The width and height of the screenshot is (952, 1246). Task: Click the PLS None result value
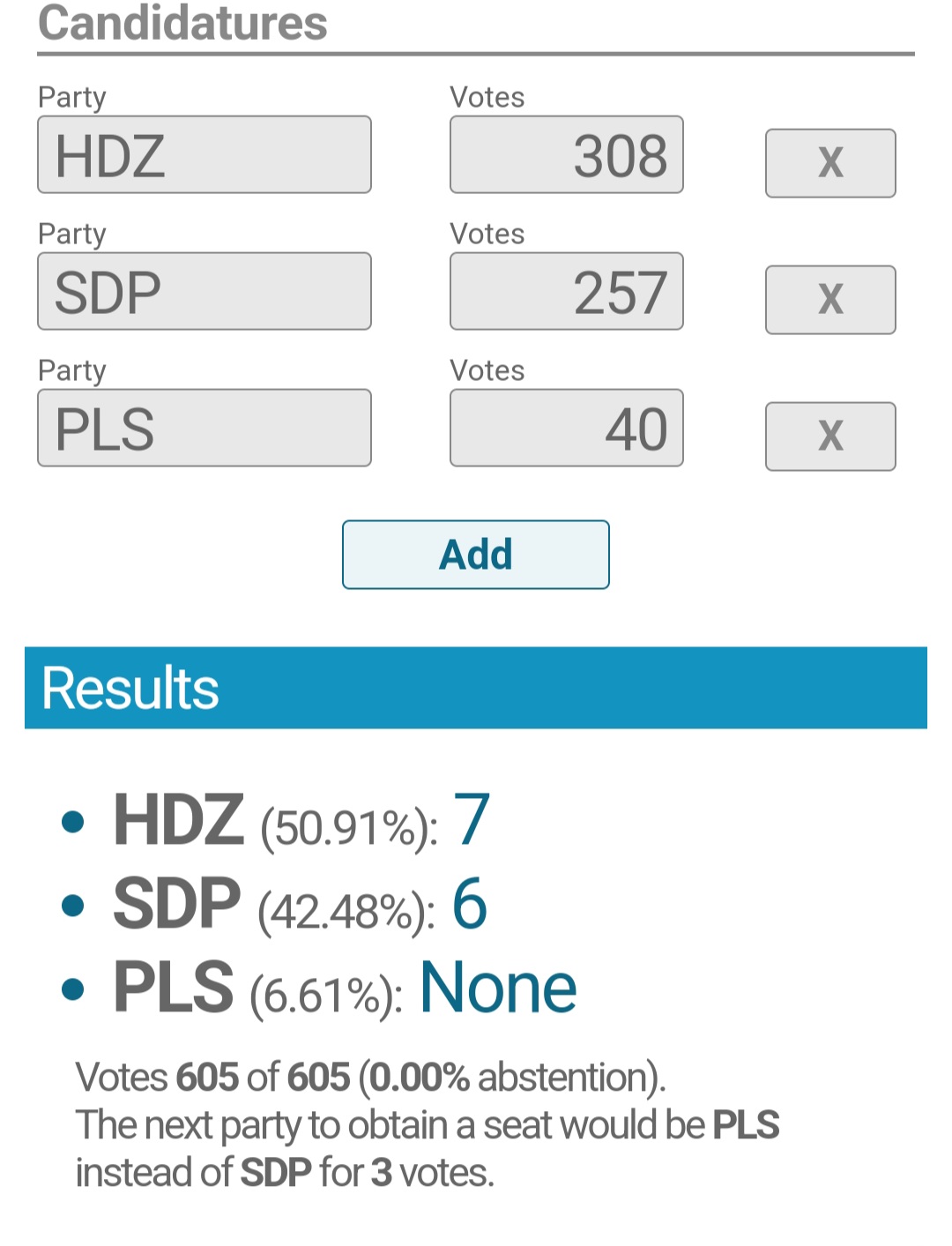(498, 988)
